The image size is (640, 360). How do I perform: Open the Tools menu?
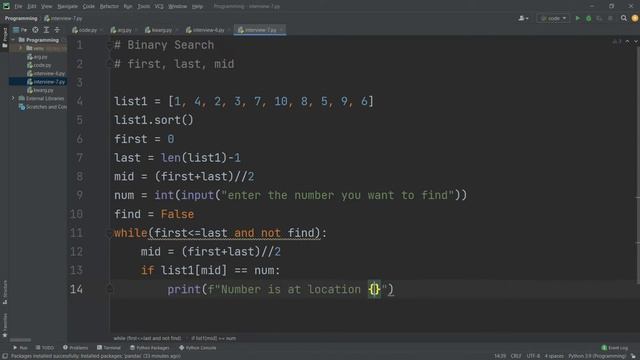point(143,6)
